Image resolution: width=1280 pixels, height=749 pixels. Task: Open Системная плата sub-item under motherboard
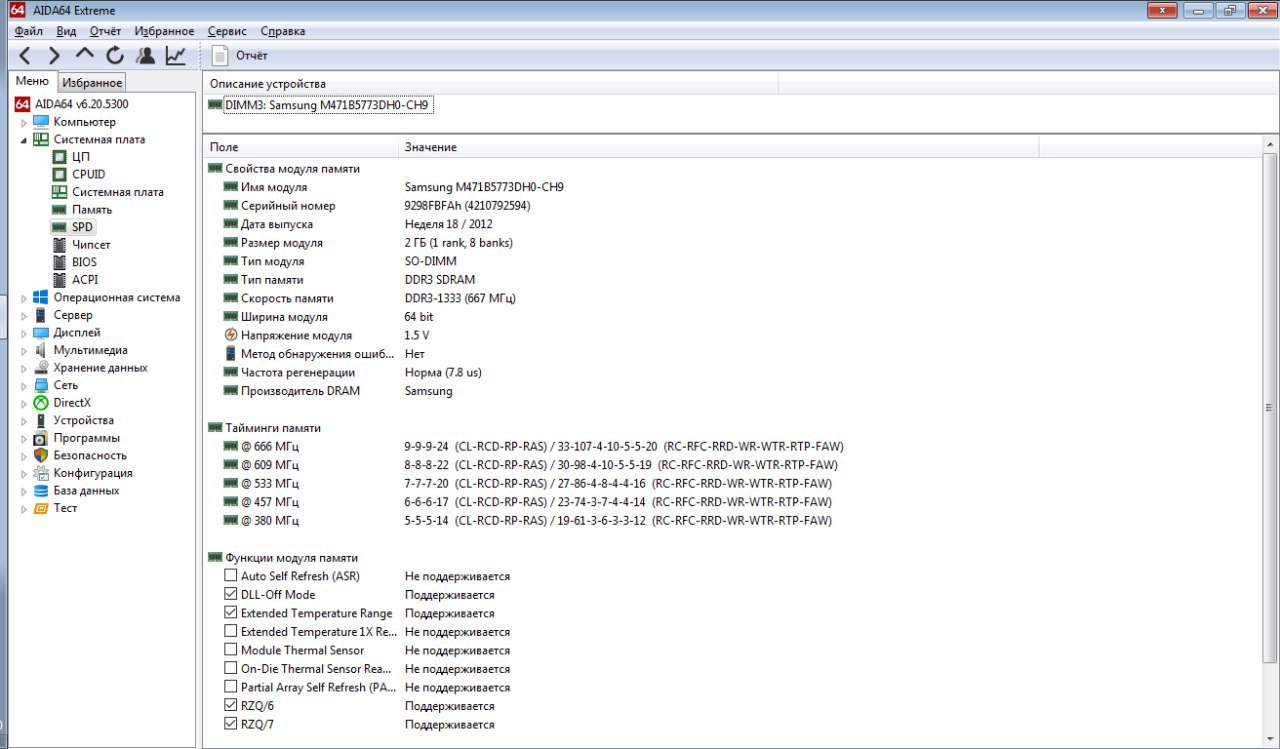(x=118, y=192)
